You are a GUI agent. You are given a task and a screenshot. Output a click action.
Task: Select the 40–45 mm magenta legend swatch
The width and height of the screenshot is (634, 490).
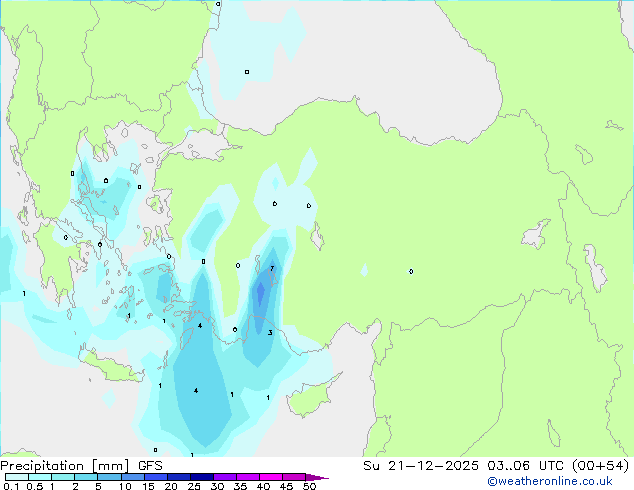(x=271, y=477)
